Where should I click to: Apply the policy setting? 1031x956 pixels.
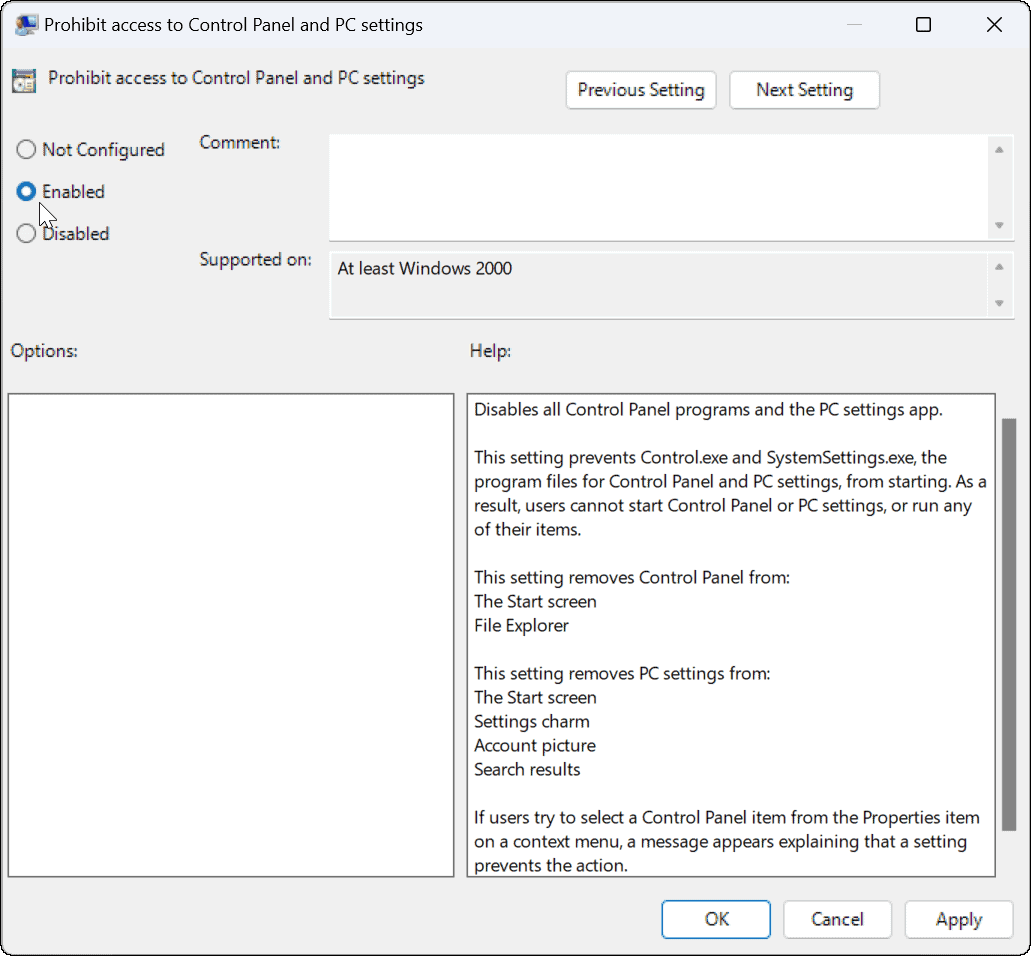click(958, 919)
